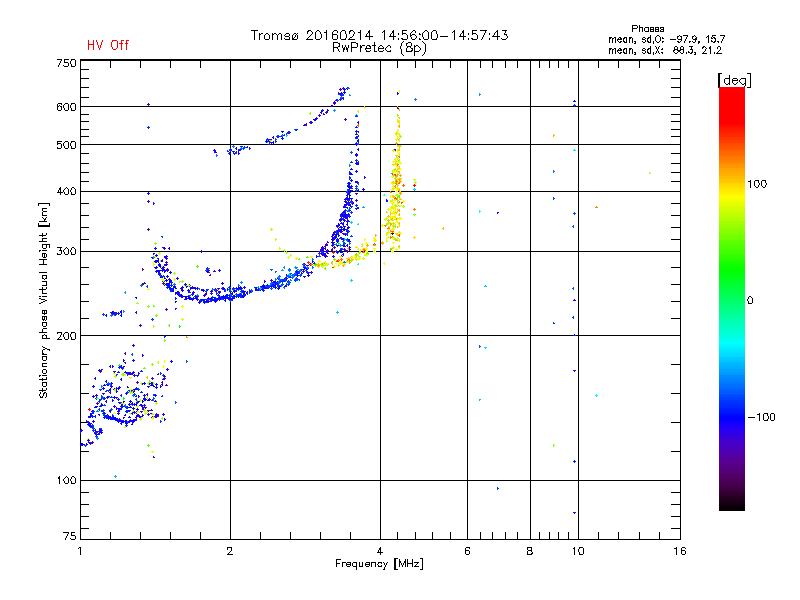The width and height of the screenshot is (800, 600).
Task: Click the y-axis label '200'
Action: point(66,336)
